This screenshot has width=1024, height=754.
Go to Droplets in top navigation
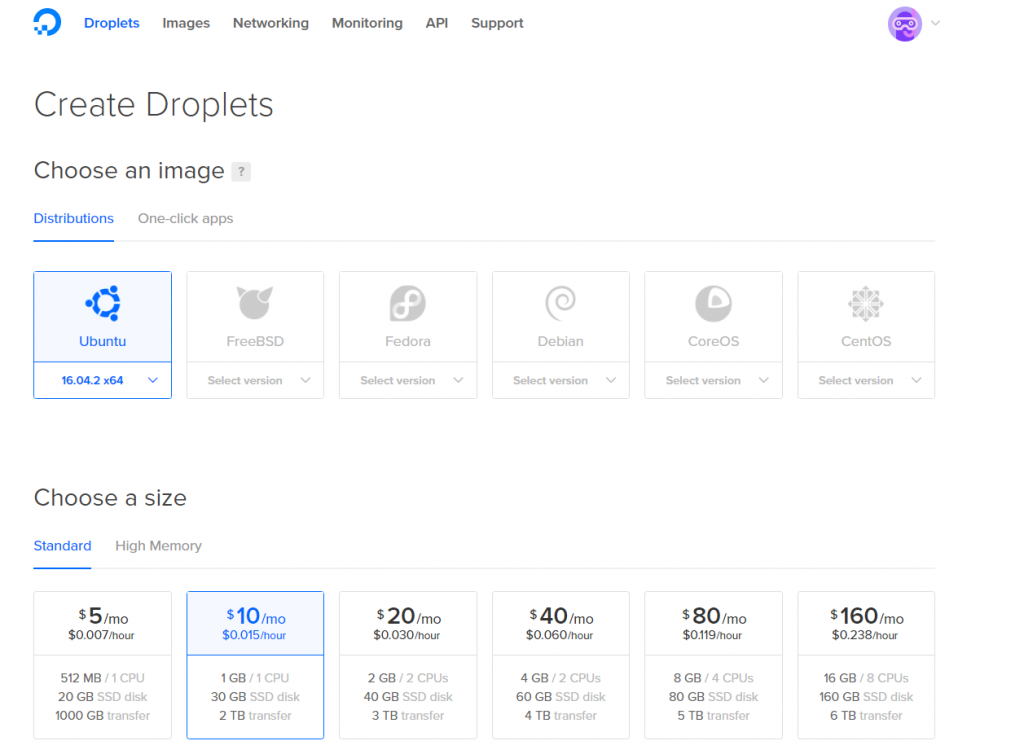click(112, 23)
